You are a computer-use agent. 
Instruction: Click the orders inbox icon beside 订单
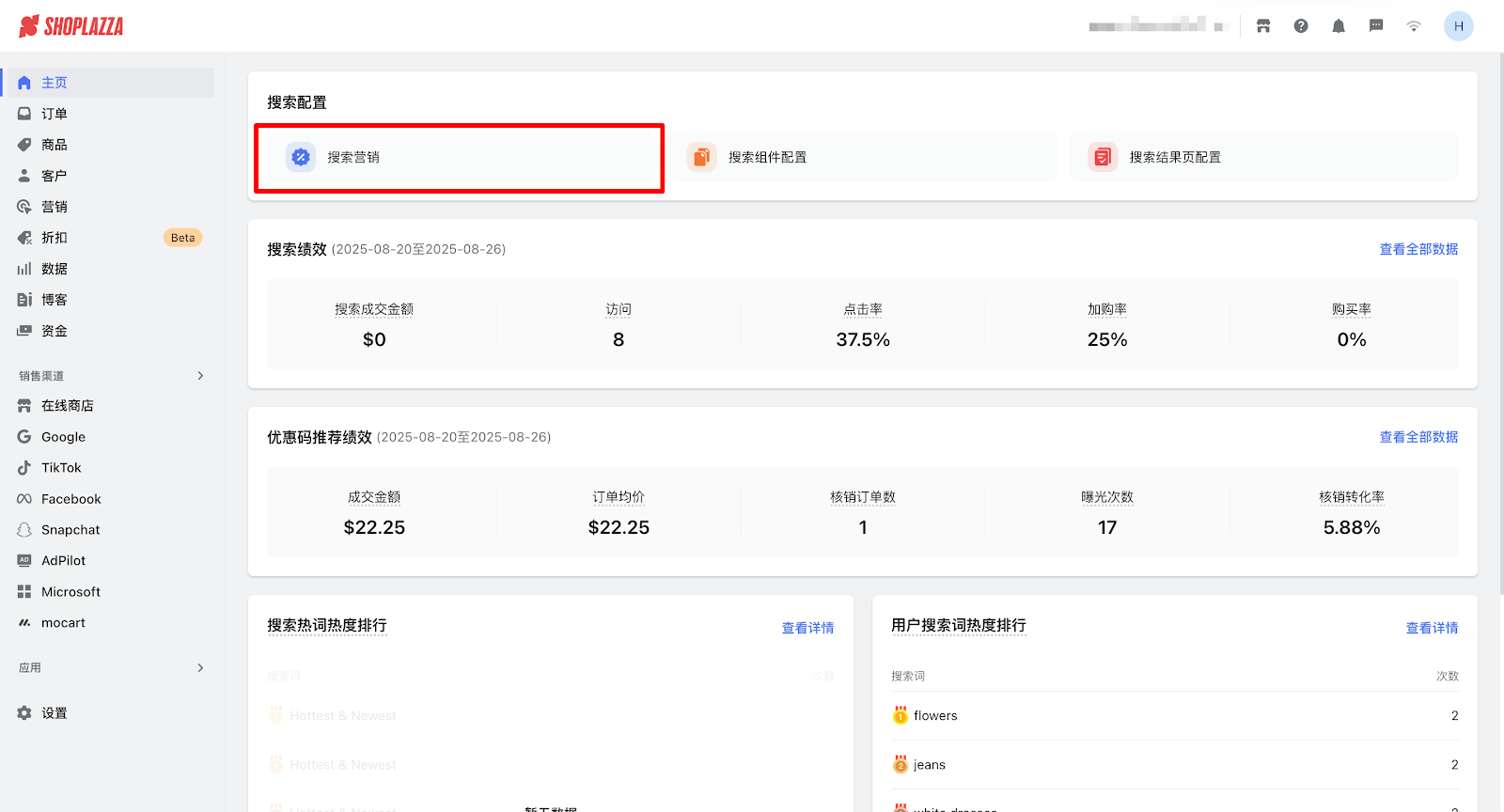tap(24, 114)
